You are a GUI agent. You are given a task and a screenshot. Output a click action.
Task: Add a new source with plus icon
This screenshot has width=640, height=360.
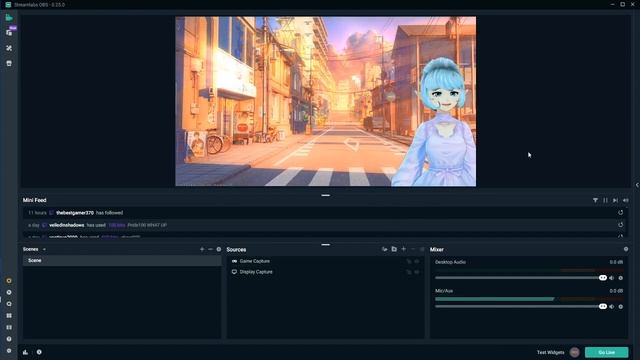pos(404,249)
